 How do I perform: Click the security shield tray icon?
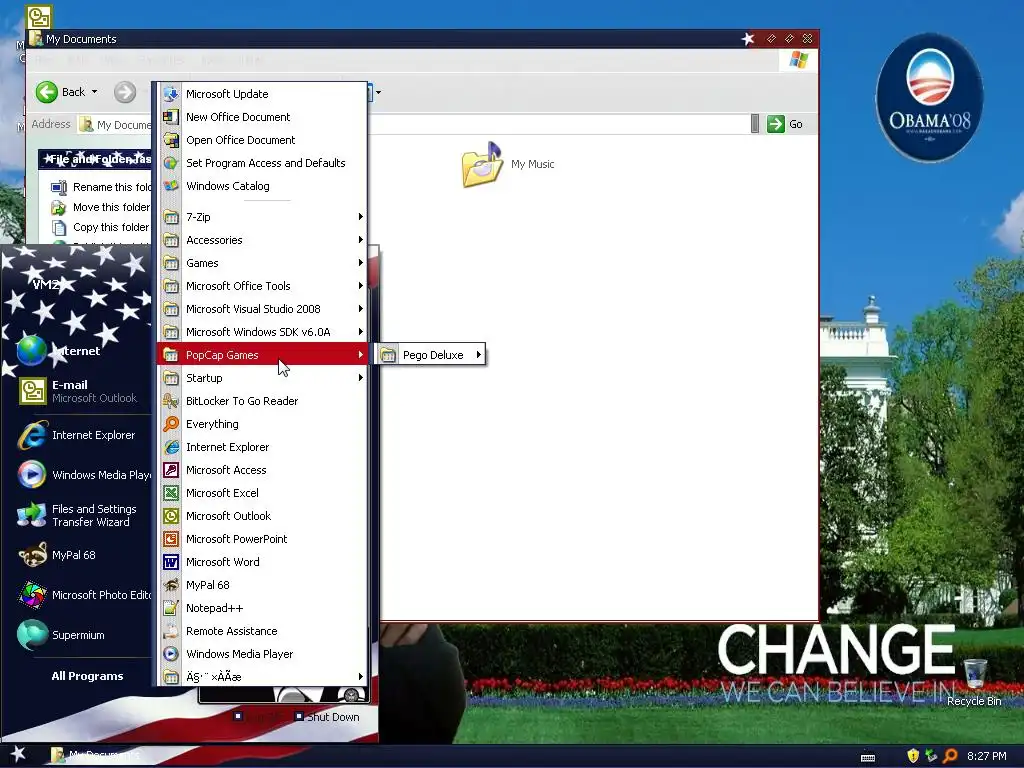pos(913,756)
